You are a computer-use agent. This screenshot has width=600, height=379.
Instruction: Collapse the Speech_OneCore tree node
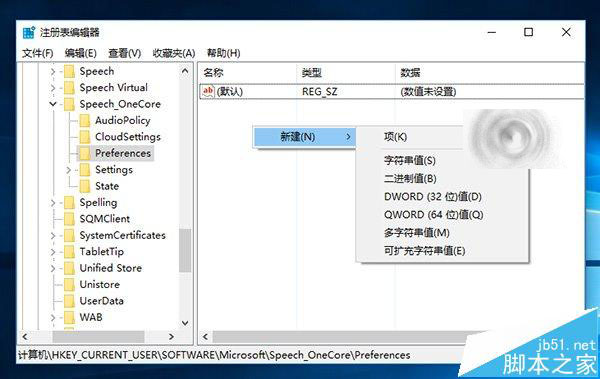coord(53,104)
